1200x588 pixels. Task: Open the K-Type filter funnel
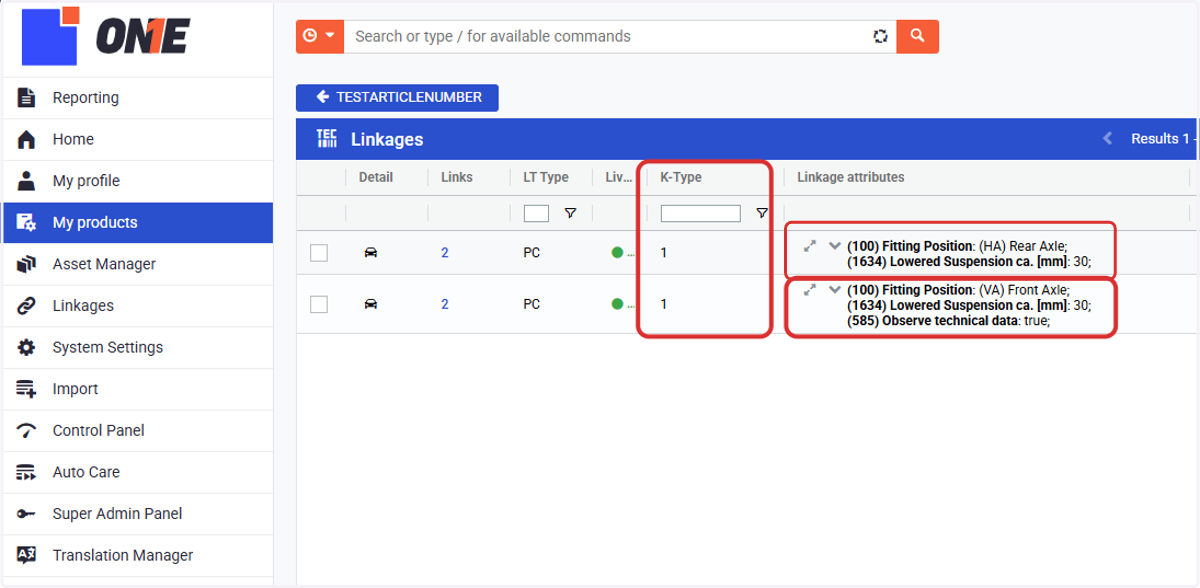tap(762, 213)
